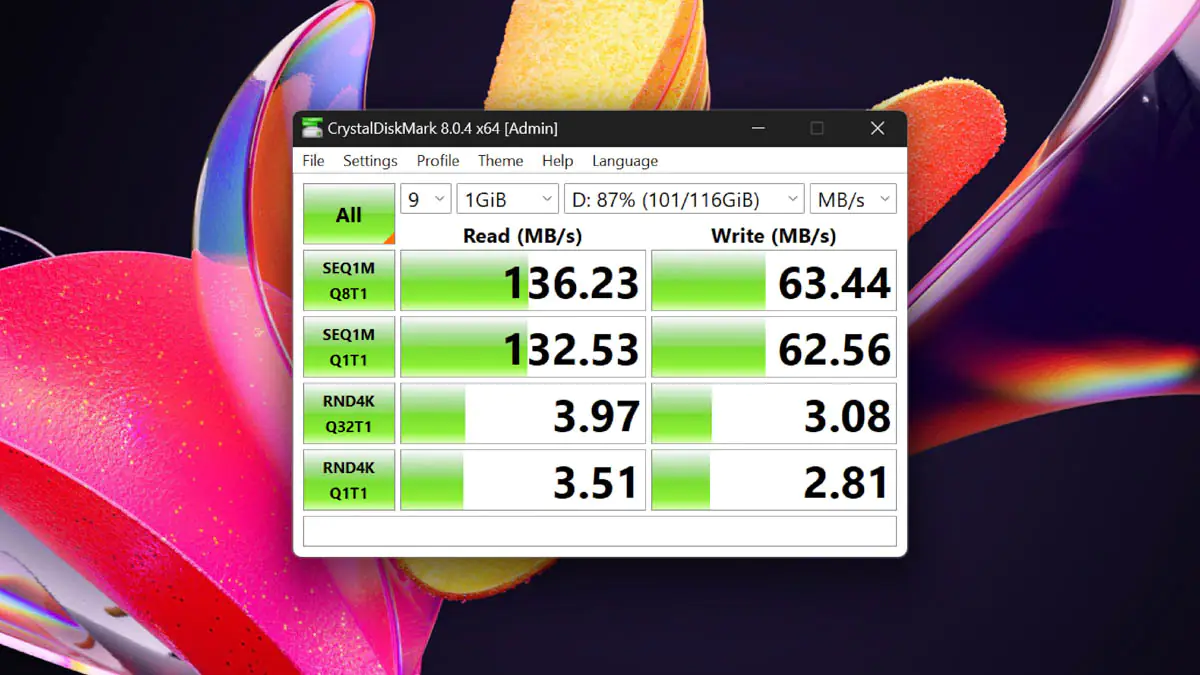Click the SEQ1M Q1T1 read result 132.53
Image resolution: width=1200 pixels, height=675 pixels.
pos(523,347)
